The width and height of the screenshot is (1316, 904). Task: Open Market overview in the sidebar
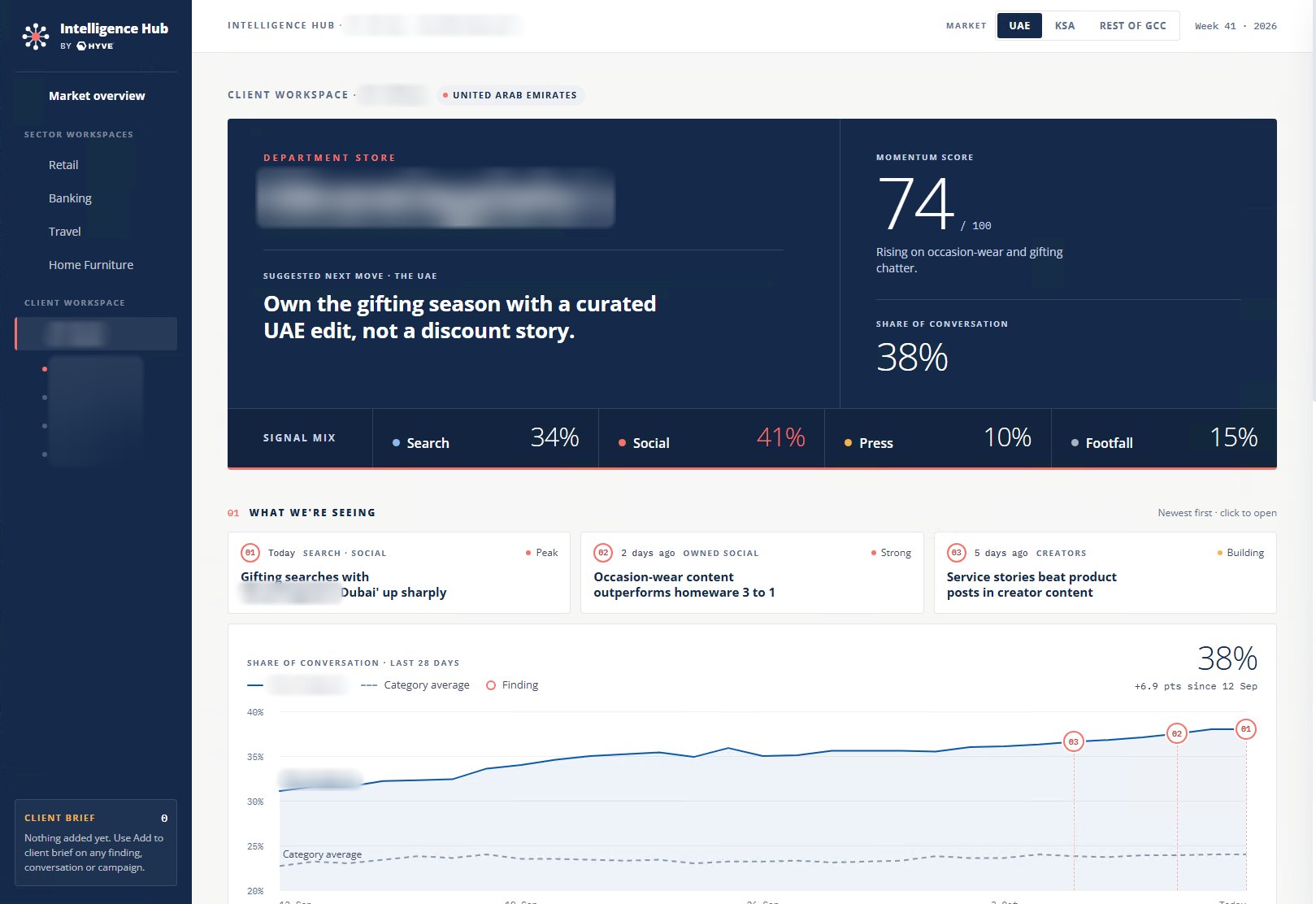click(x=97, y=96)
